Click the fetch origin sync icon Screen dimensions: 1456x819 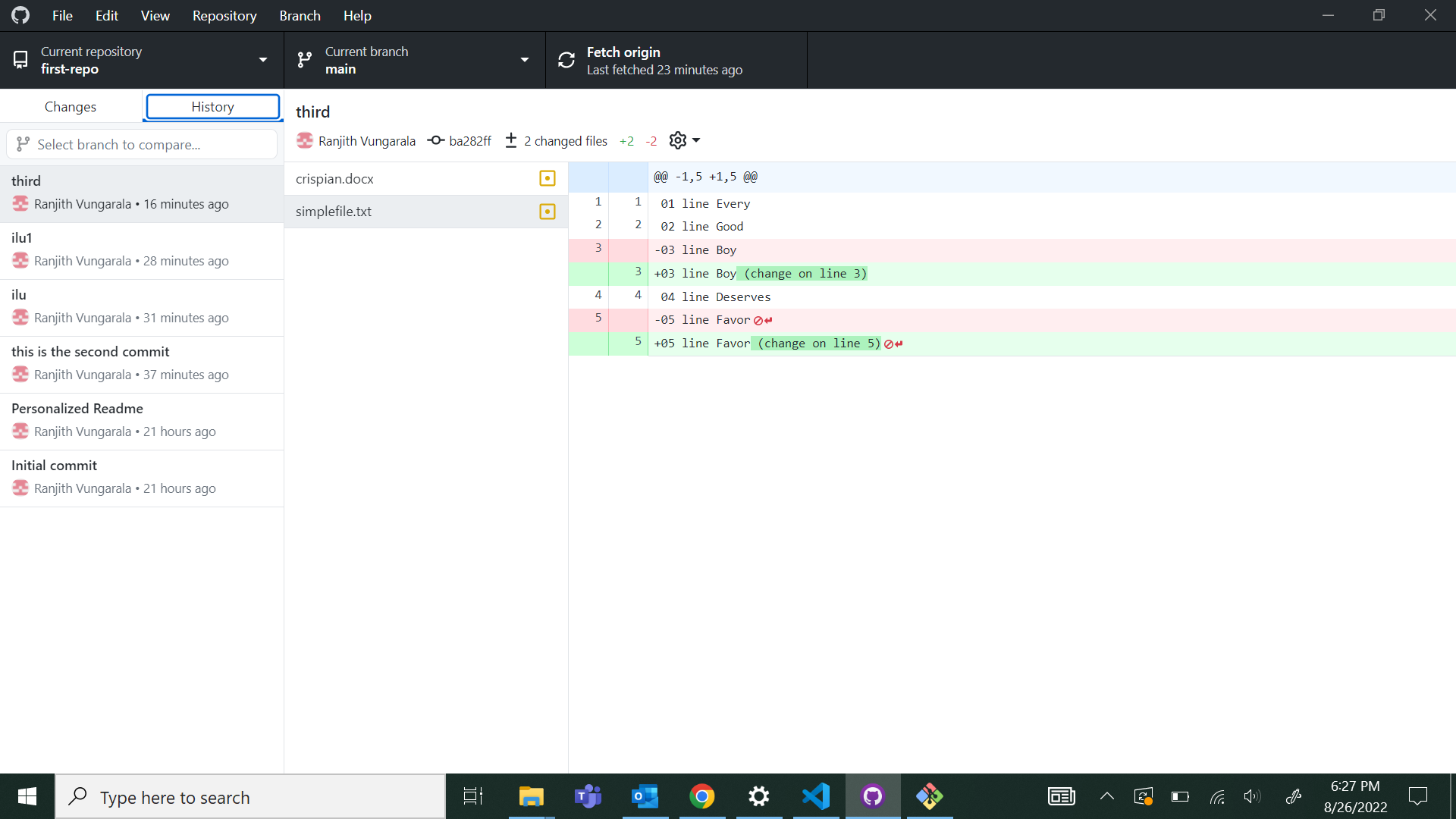(x=566, y=60)
